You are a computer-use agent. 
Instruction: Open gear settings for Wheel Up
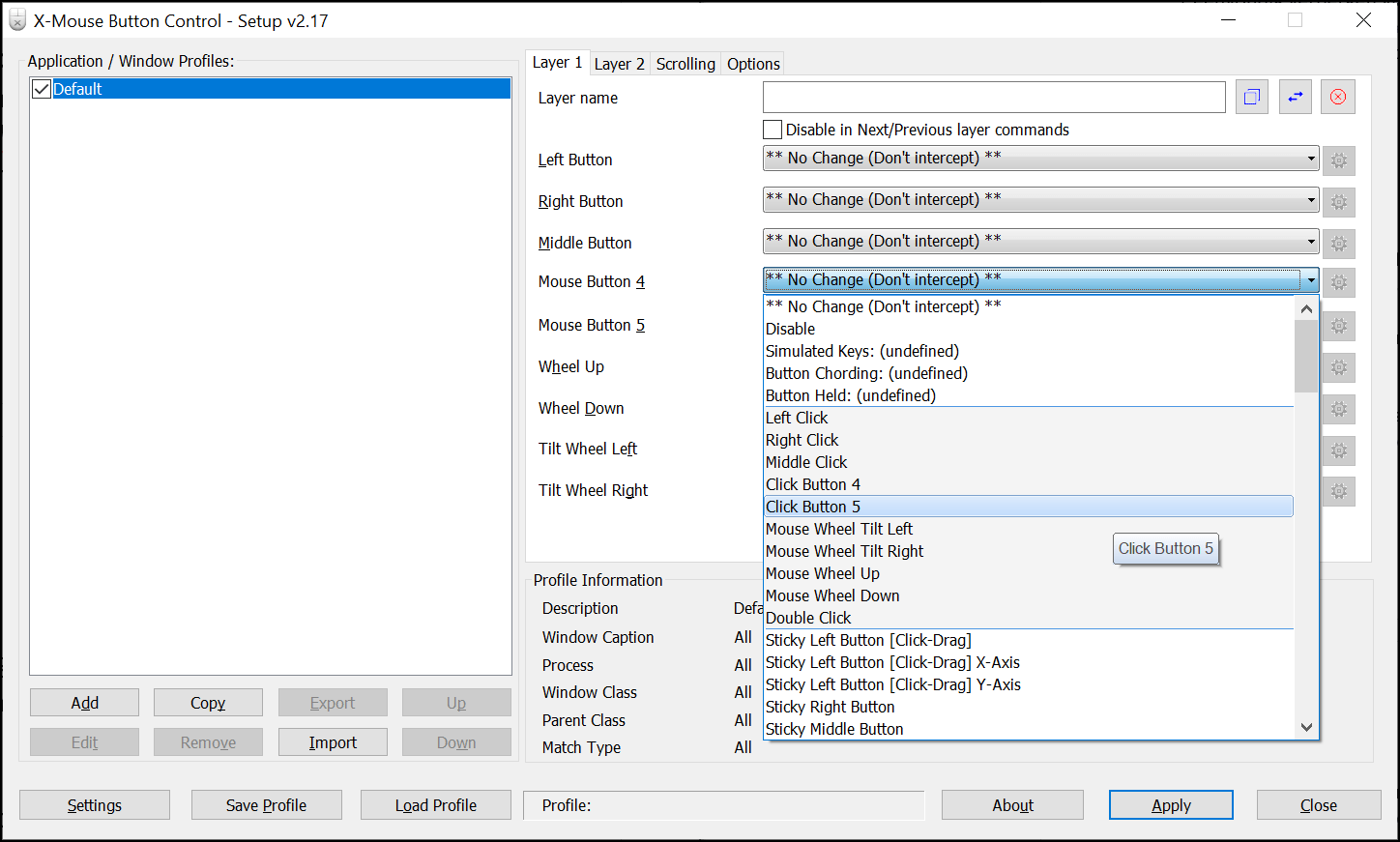[x=1339, y=367]
